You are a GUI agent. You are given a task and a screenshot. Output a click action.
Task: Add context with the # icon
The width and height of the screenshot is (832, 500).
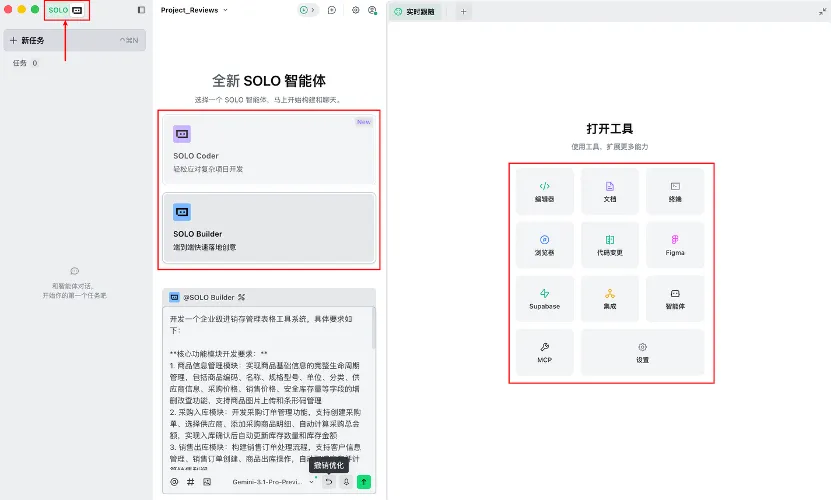190,482
